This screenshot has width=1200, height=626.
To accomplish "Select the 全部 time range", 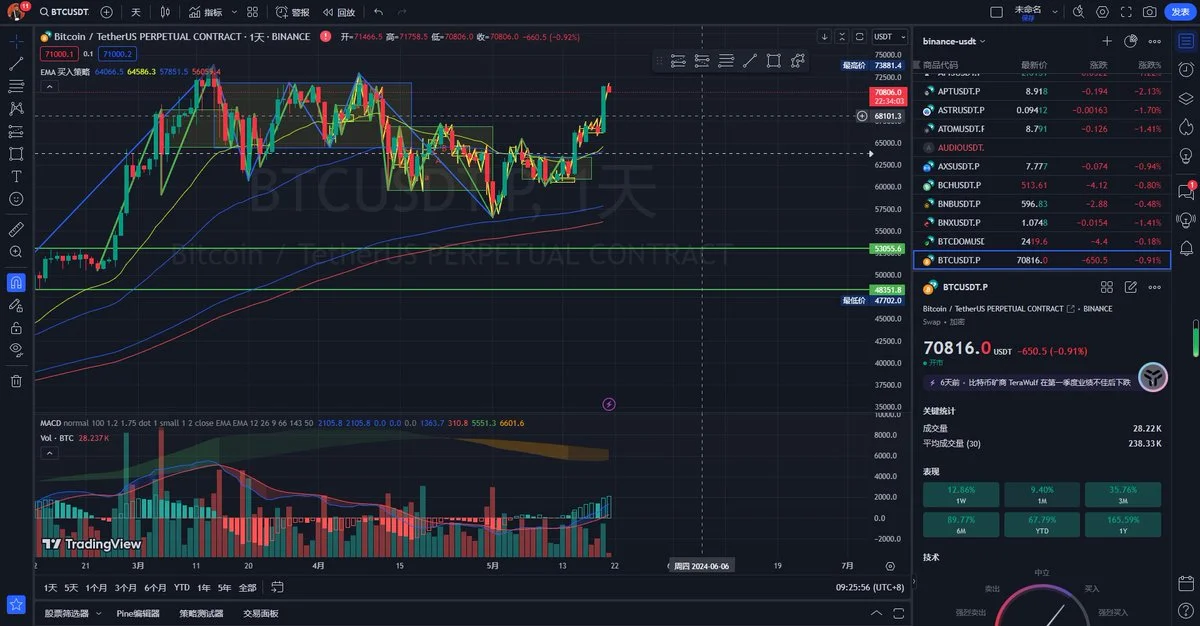I will coord(248,587).
